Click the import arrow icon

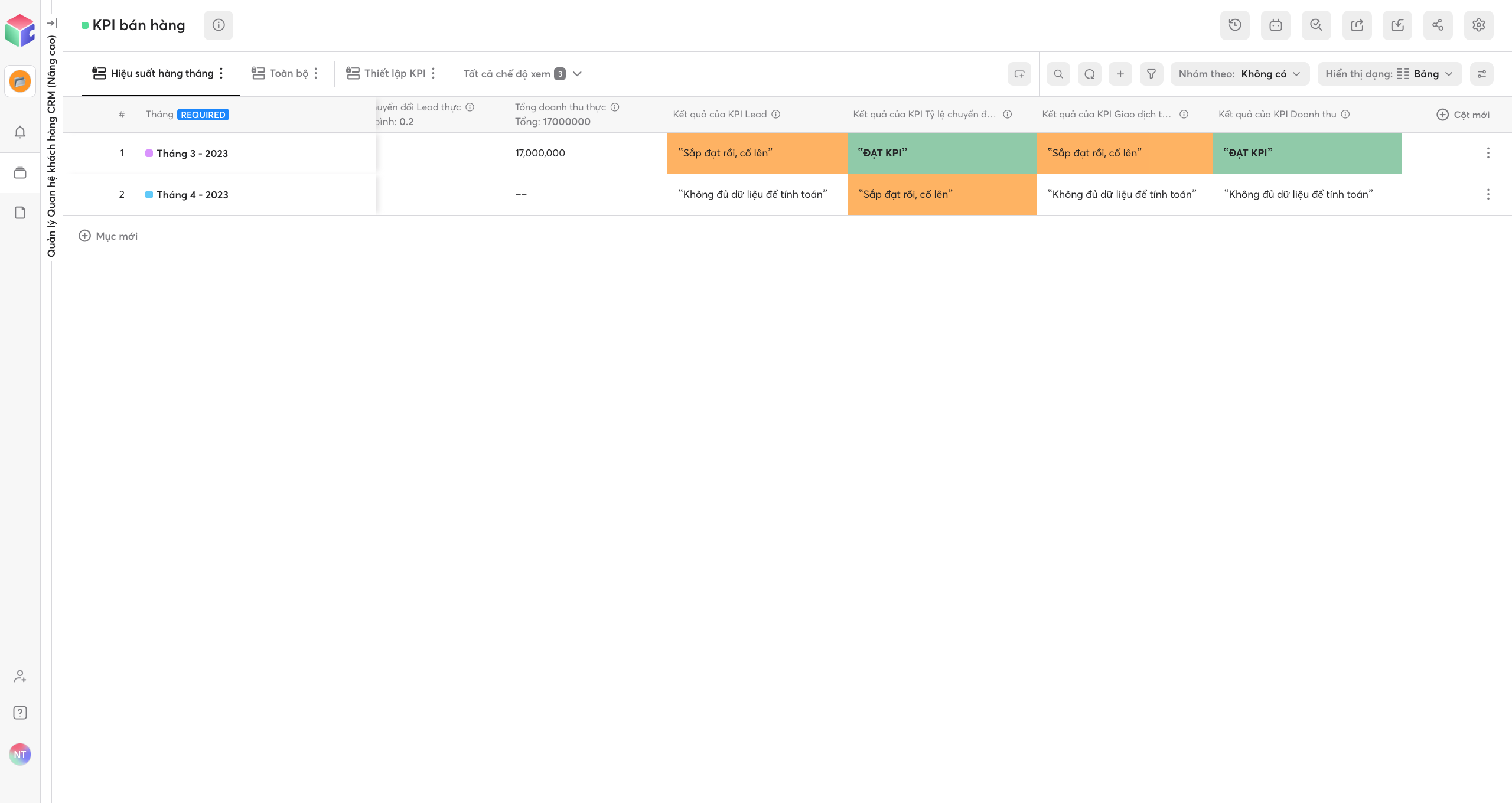(x=1397, y=25)
